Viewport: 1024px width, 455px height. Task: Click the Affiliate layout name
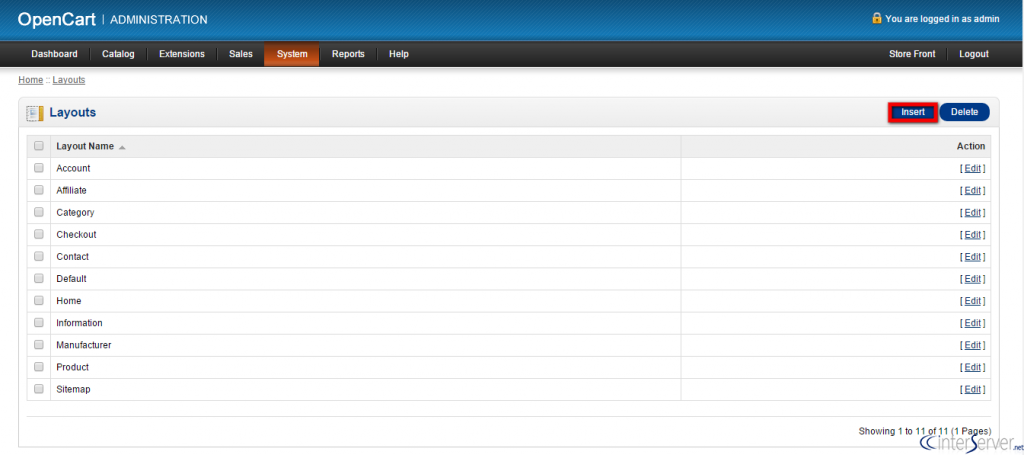[71, 191]
